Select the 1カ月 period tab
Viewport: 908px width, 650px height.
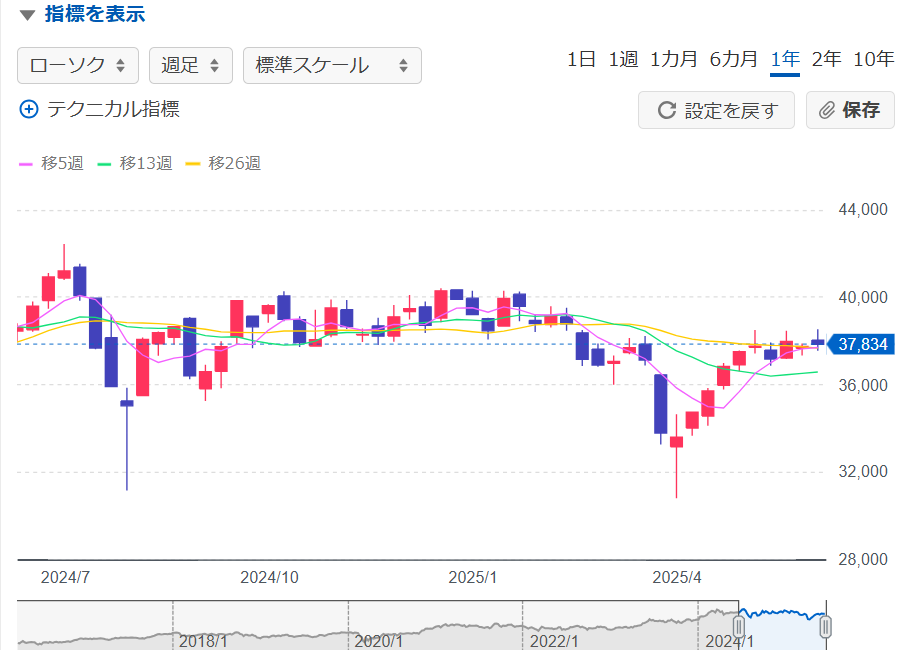(x=674, y=59)
